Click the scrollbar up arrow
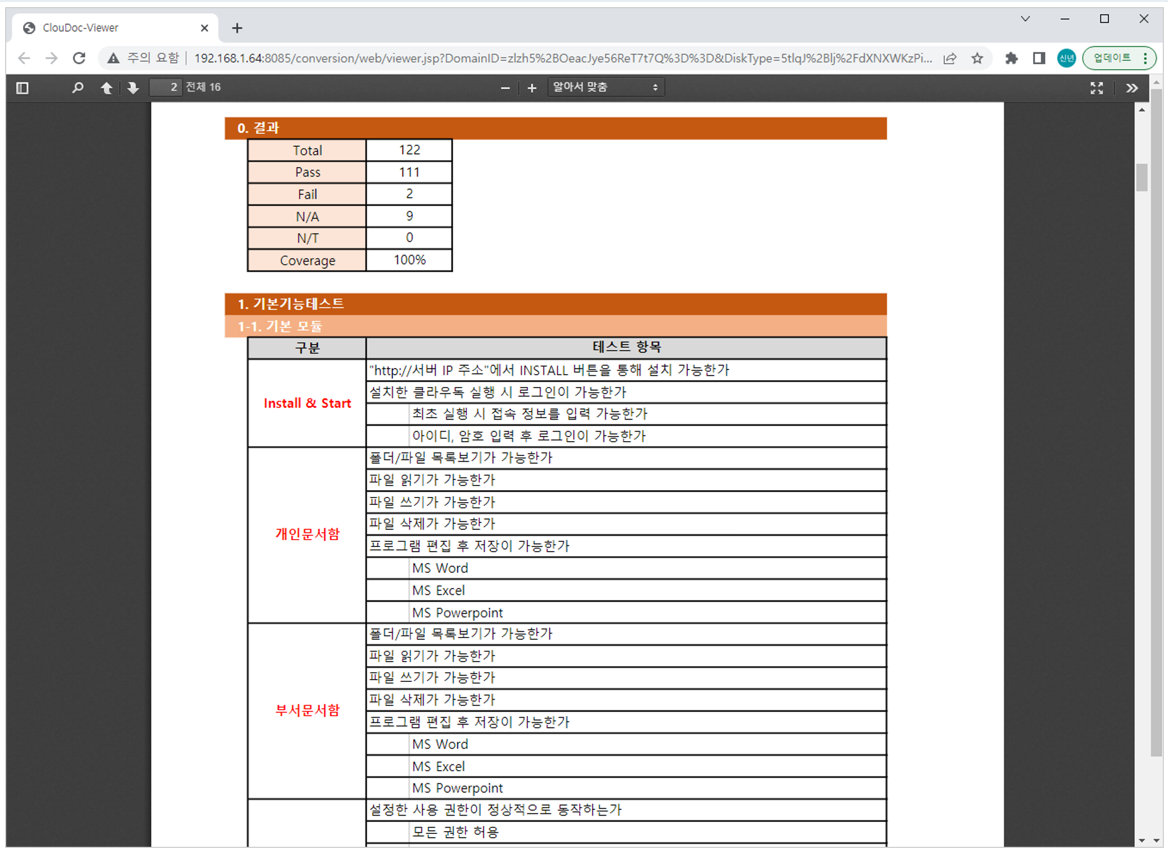The width and height of the screenshot is (1168, 853). [1141, 110]
